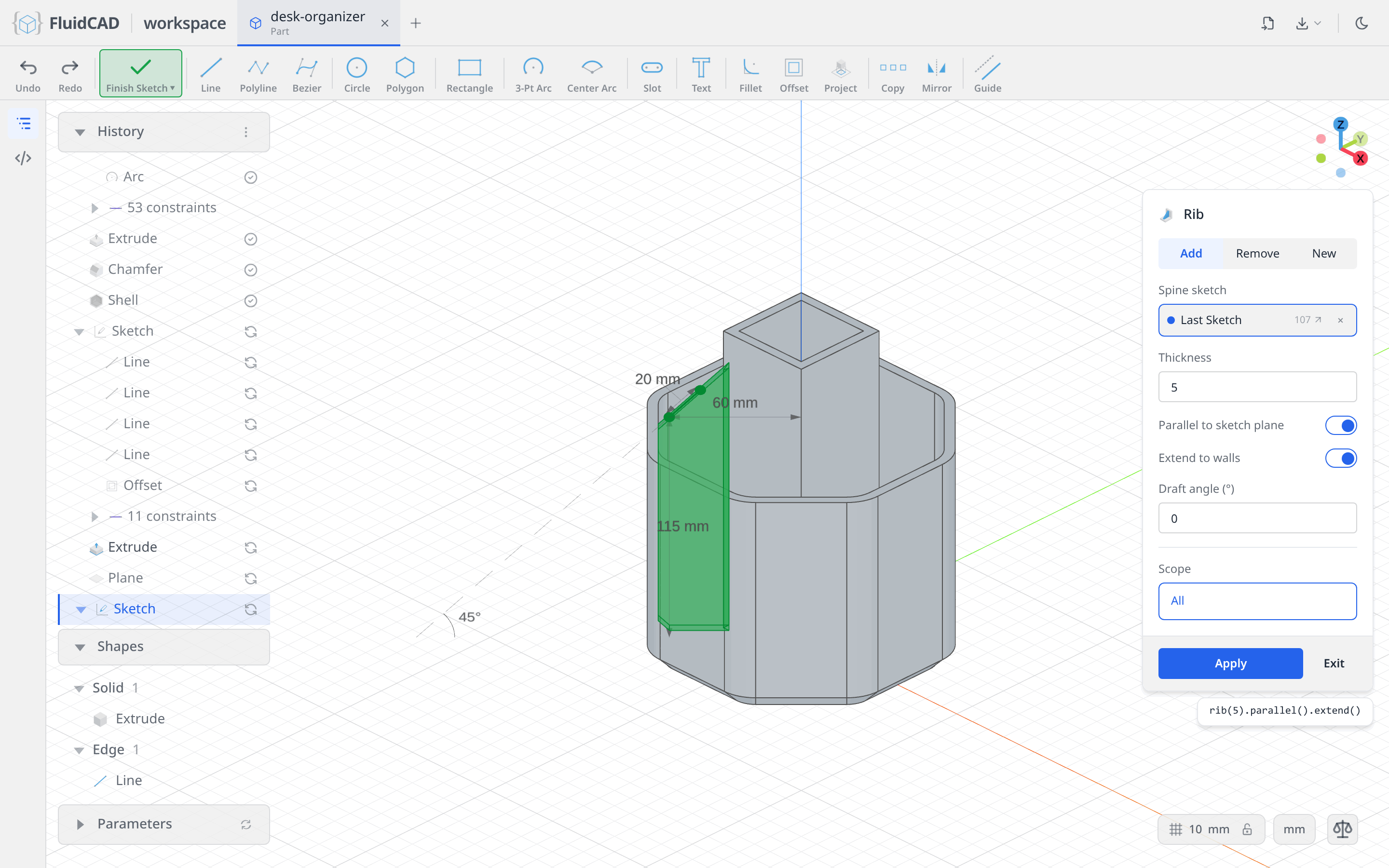Select the 3-Pt Arc tool

point(532,74)
